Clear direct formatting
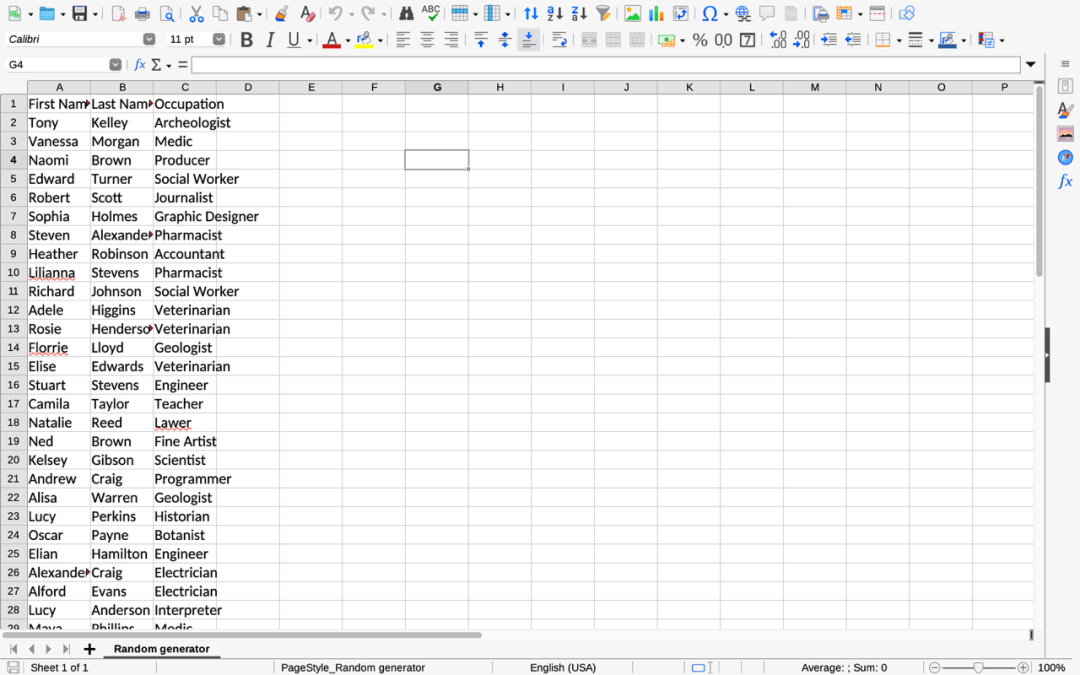 click(307, 13)
